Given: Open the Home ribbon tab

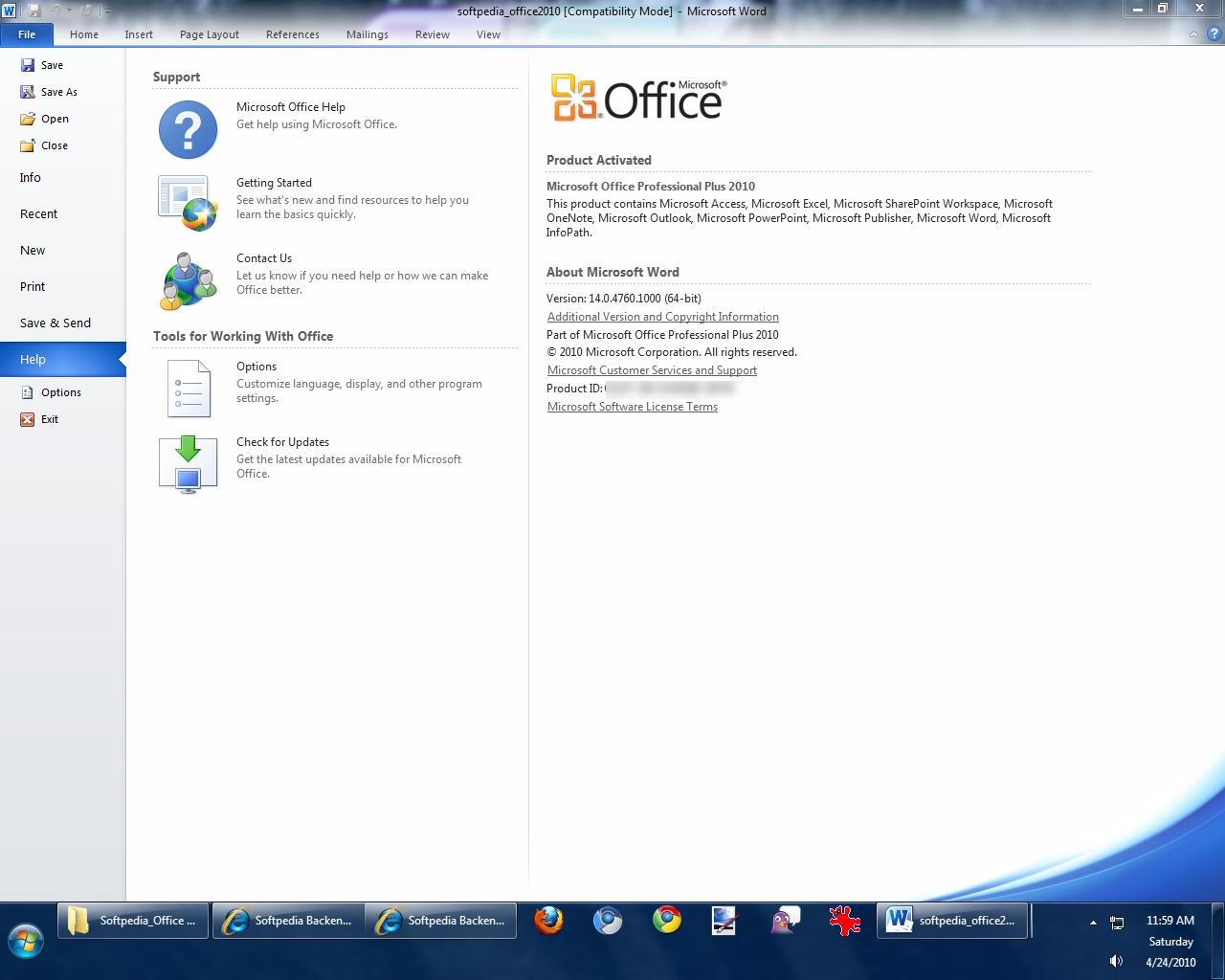Looking at the screenshot, I should [x=84, y=34].
